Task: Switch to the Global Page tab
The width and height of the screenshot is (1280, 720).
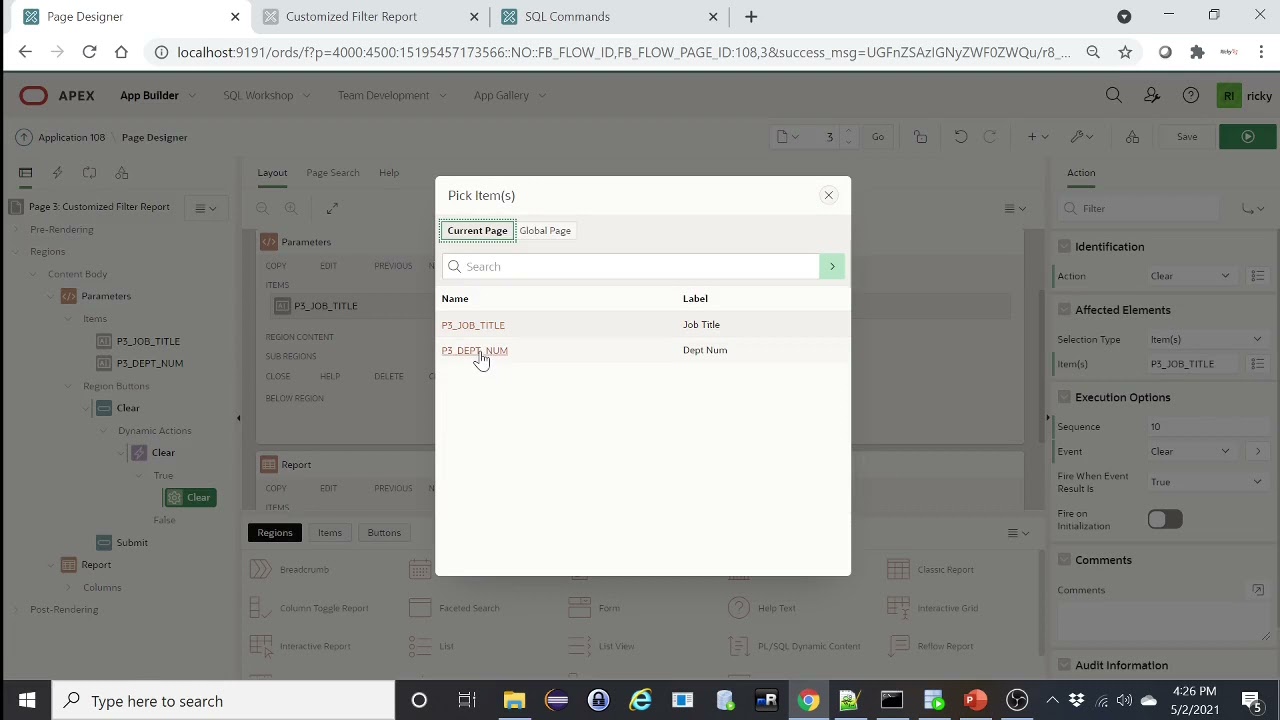Action: pyautogui.click(x=545, y=231)
